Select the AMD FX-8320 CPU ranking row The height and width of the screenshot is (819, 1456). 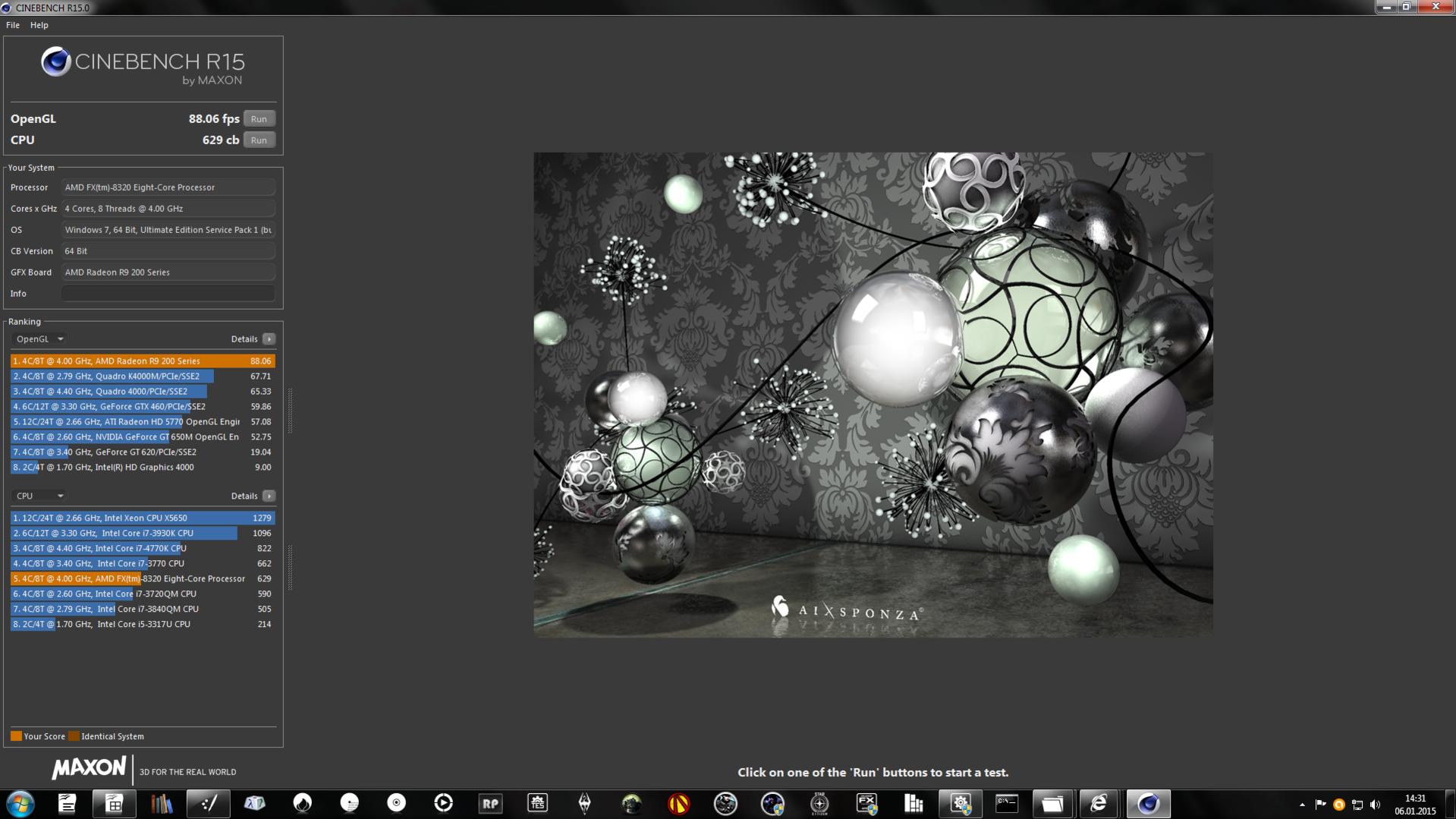[x=143, y=578]
